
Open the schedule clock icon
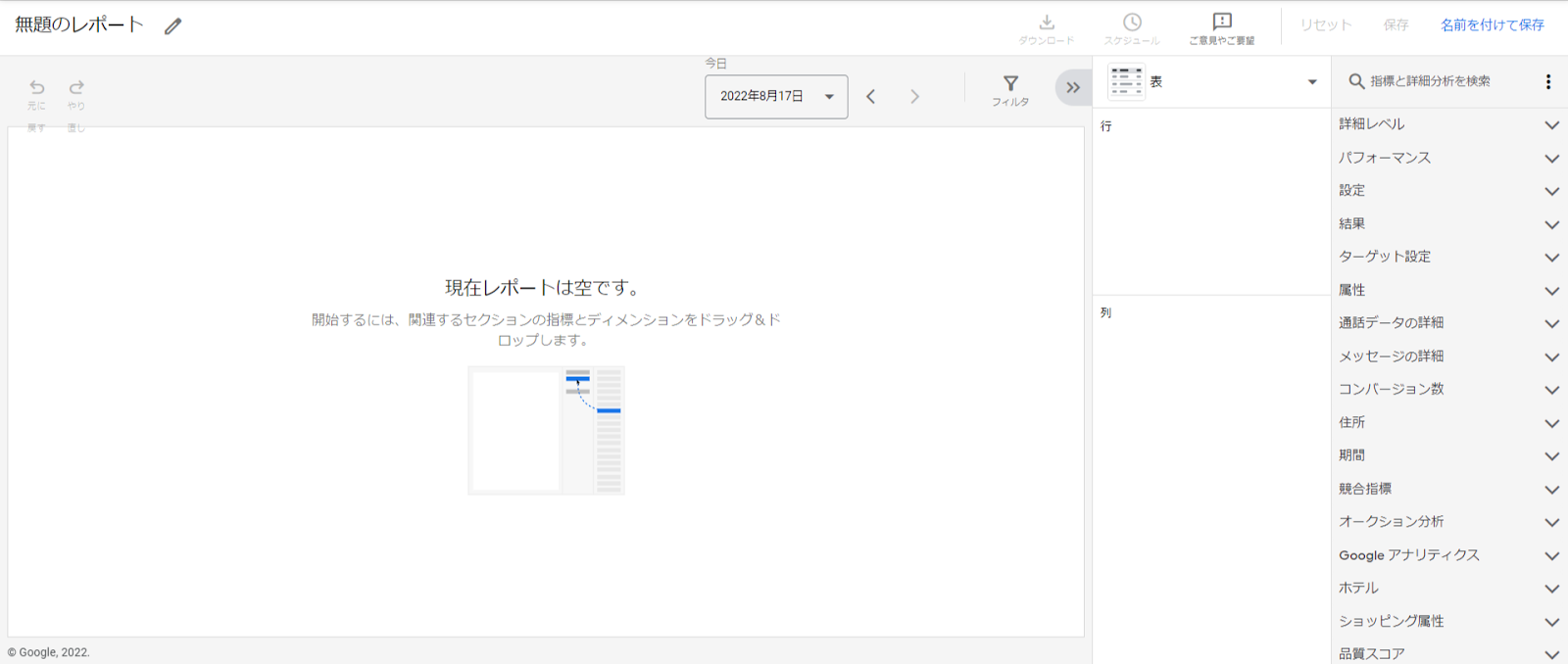(x=1132, y=24)
